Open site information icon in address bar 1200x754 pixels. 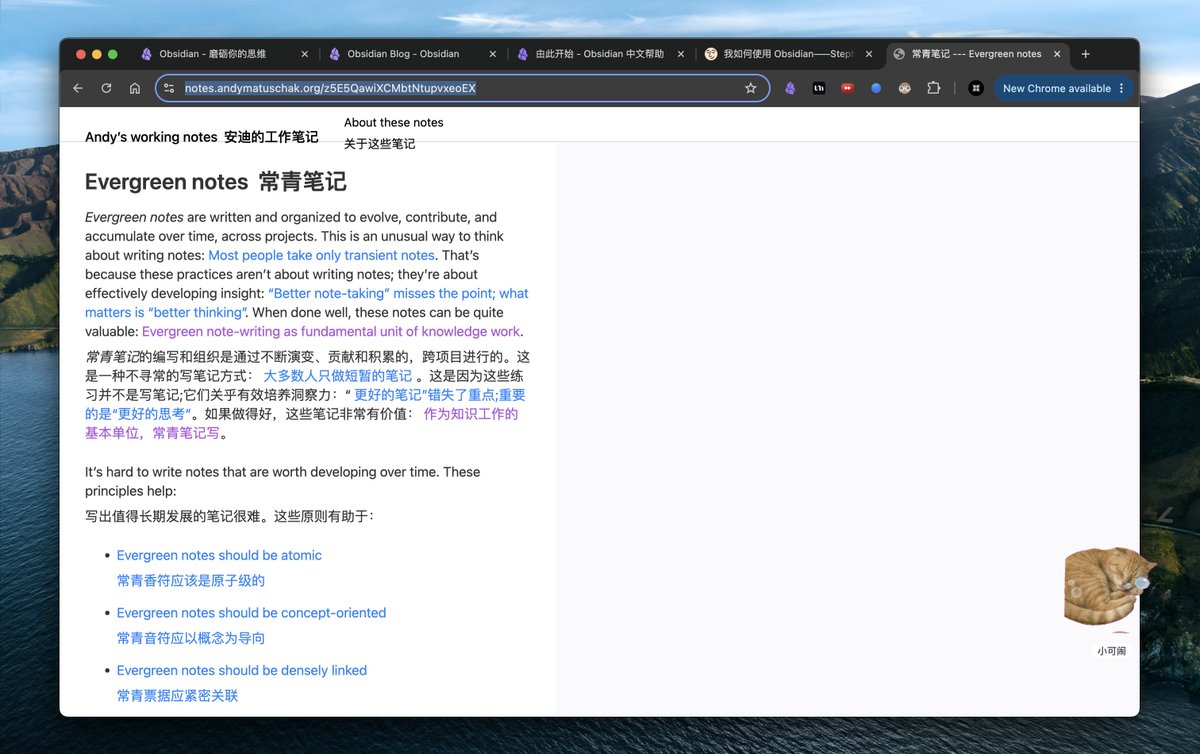pyautogui.click(x=169, y=88)
